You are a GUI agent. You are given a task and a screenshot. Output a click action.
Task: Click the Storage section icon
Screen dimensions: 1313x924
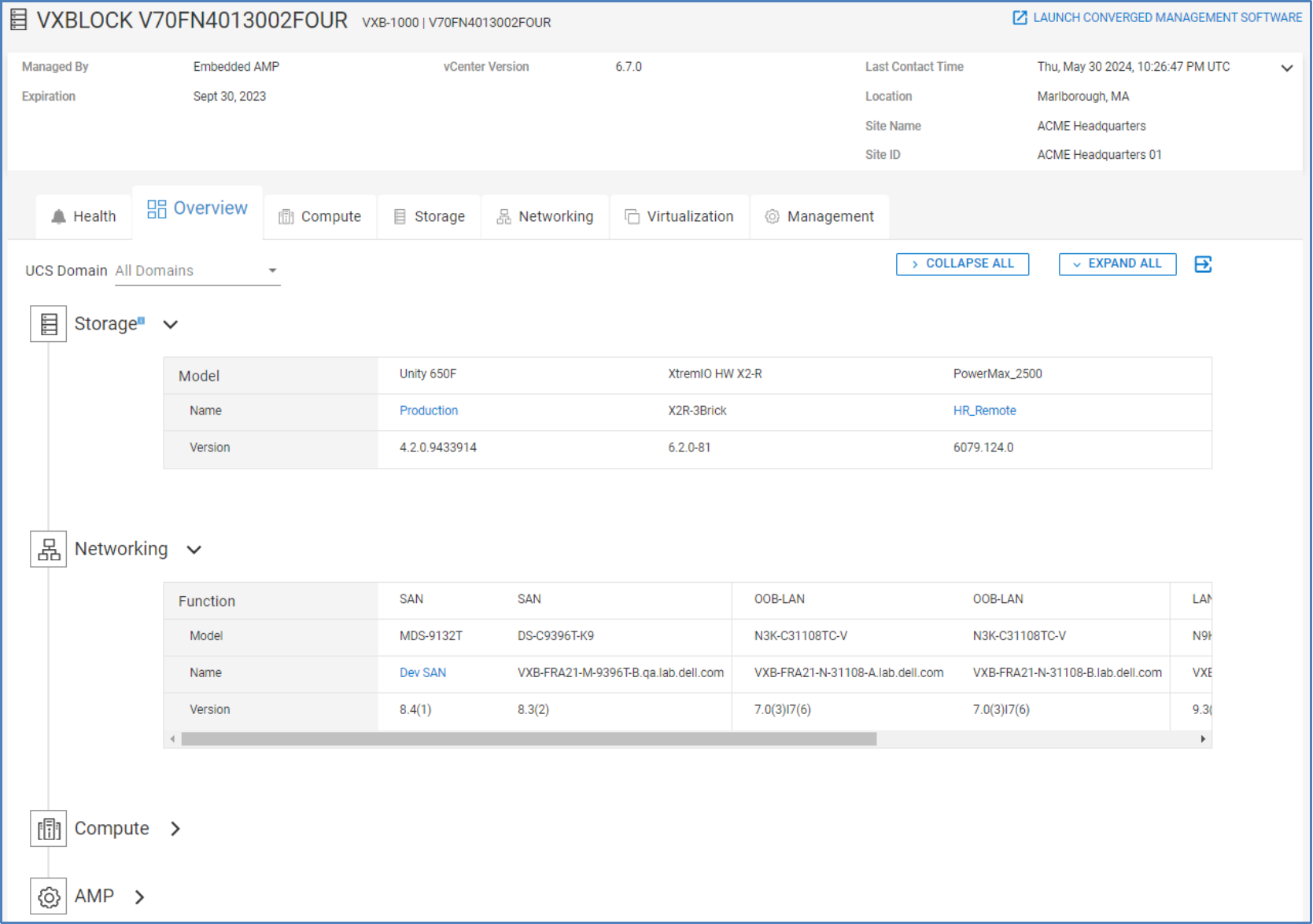coord(49,324)
